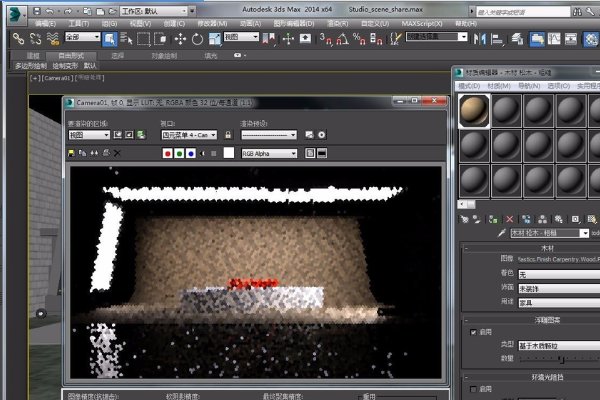Click the 多边形绘制 ribbon panel button
Viewport: 600px width, 400px height.
(31, 66)
